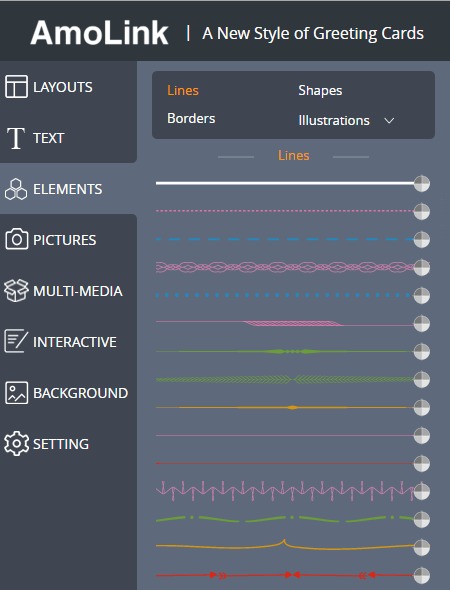The height and width of the screenshot is (590, 450).
Task: Select the green line with center beads
Action: click(x=285, y=351)
